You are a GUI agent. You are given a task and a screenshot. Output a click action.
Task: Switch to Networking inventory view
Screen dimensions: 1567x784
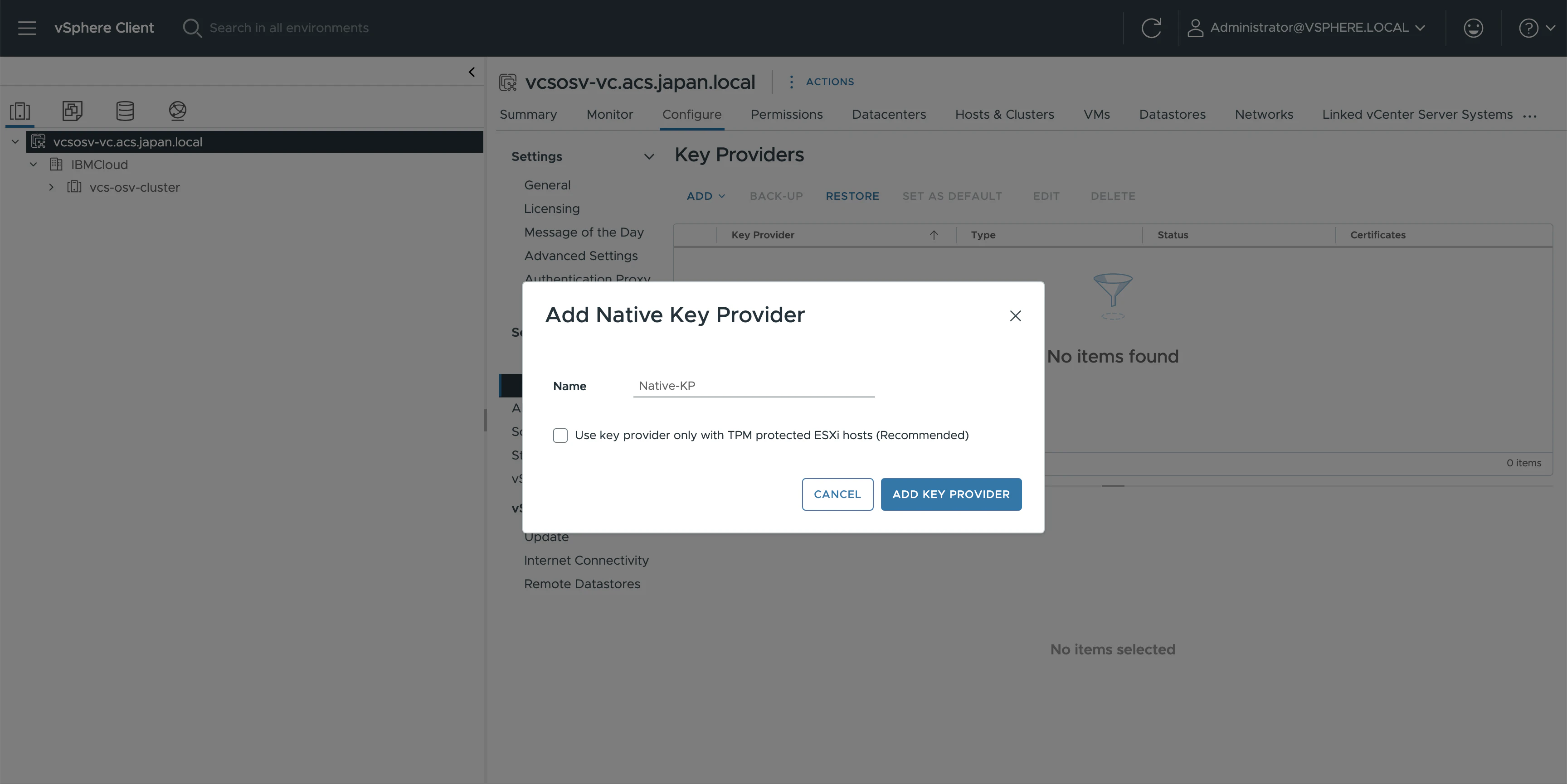178,111
